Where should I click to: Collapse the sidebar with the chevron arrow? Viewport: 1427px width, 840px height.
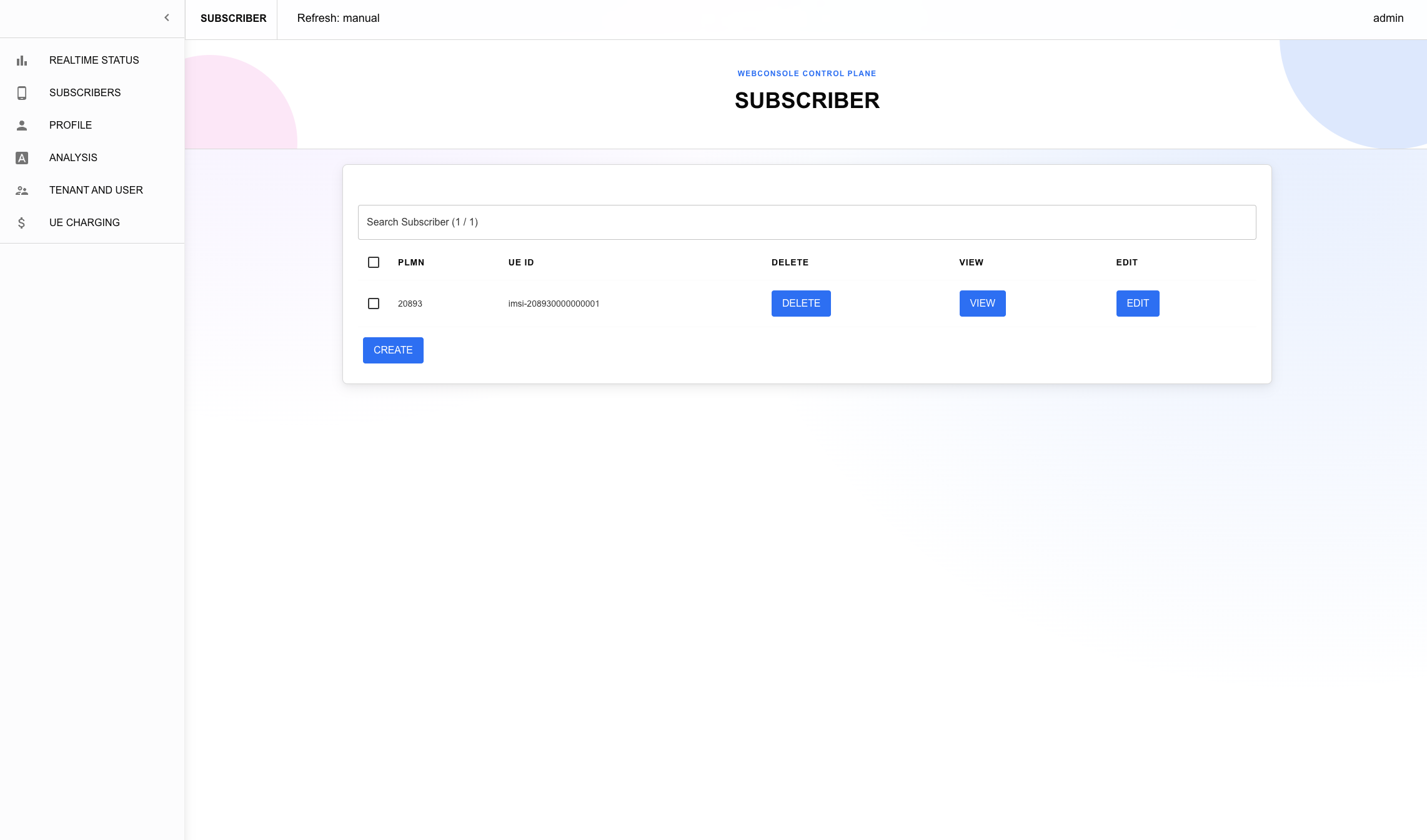click(x=167, y=17)
